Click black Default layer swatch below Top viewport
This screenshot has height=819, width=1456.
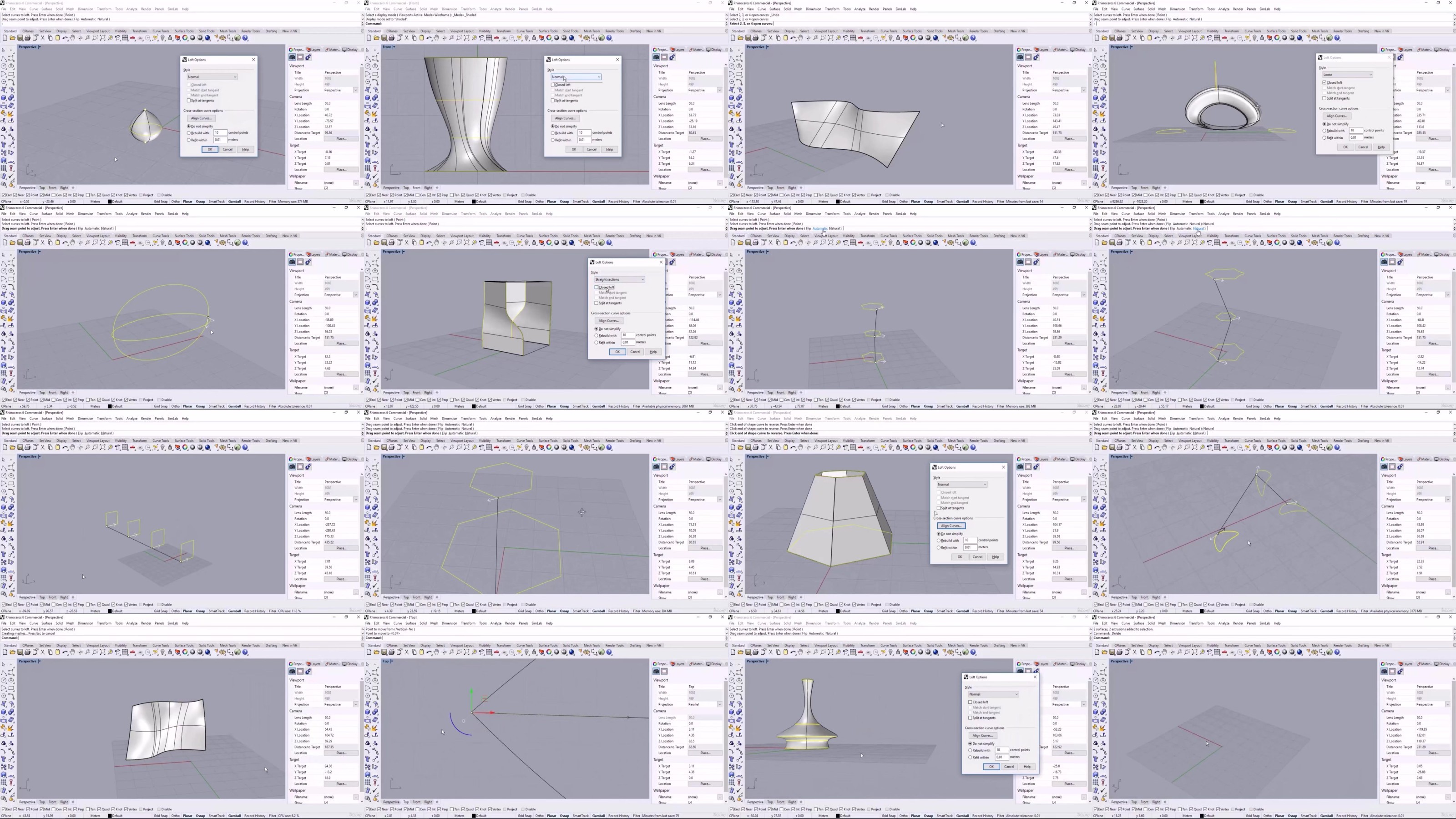click(x=474, y=816)
